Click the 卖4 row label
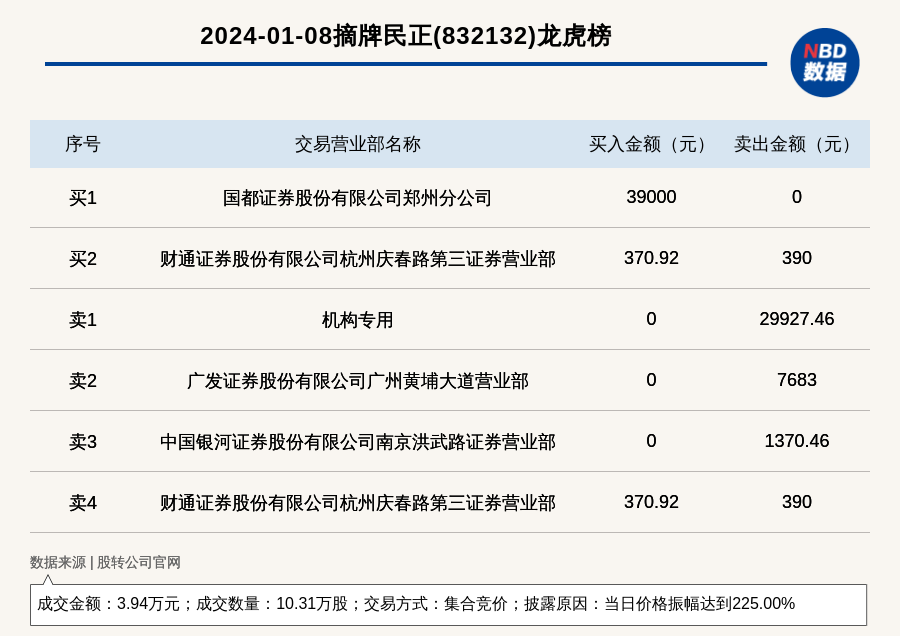 [x=83, y=502]
